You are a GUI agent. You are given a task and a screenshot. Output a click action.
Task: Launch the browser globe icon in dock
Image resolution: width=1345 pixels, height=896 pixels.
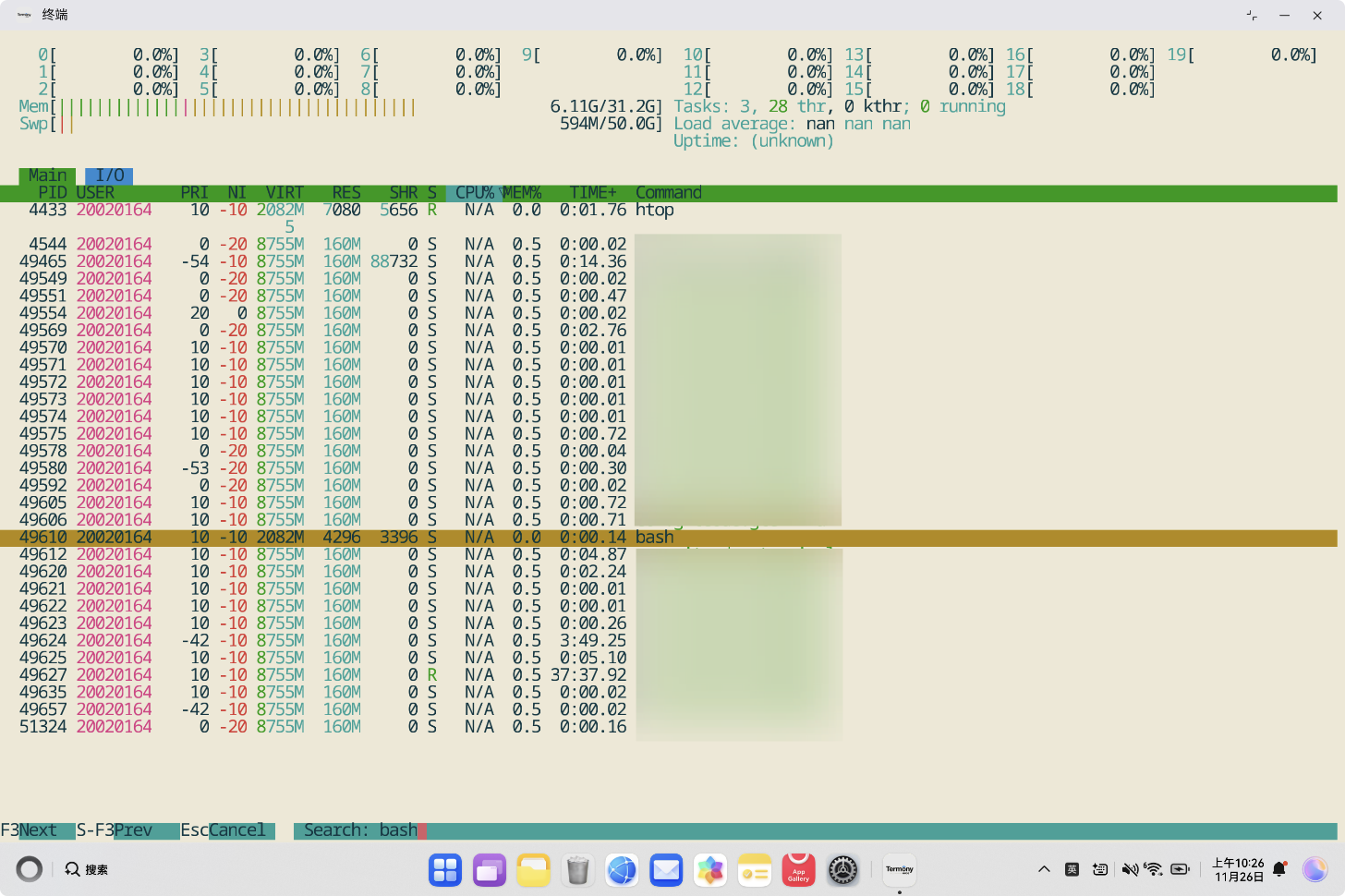622,870
